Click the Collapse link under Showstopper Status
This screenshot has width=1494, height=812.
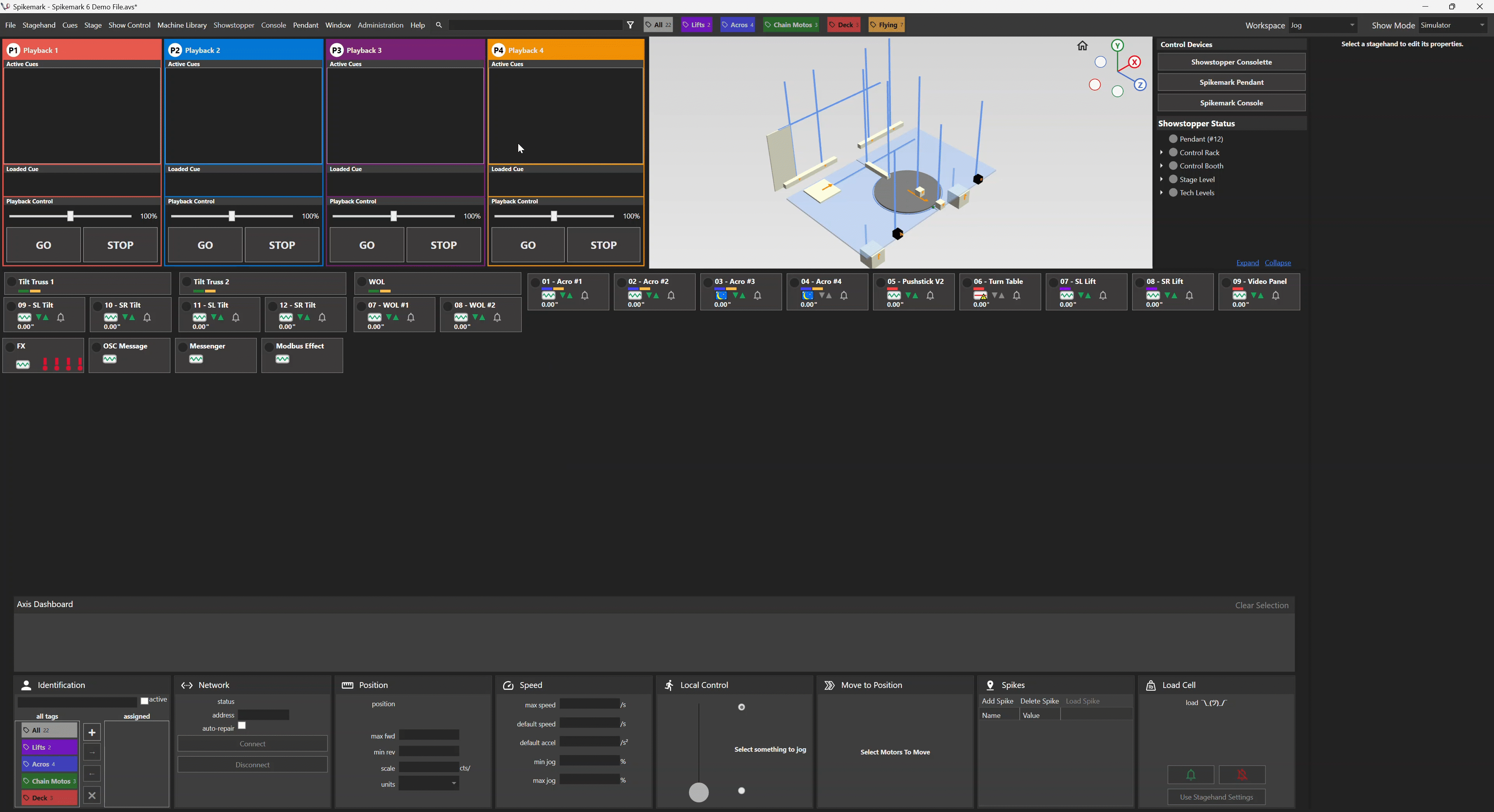pos(1278,262)
